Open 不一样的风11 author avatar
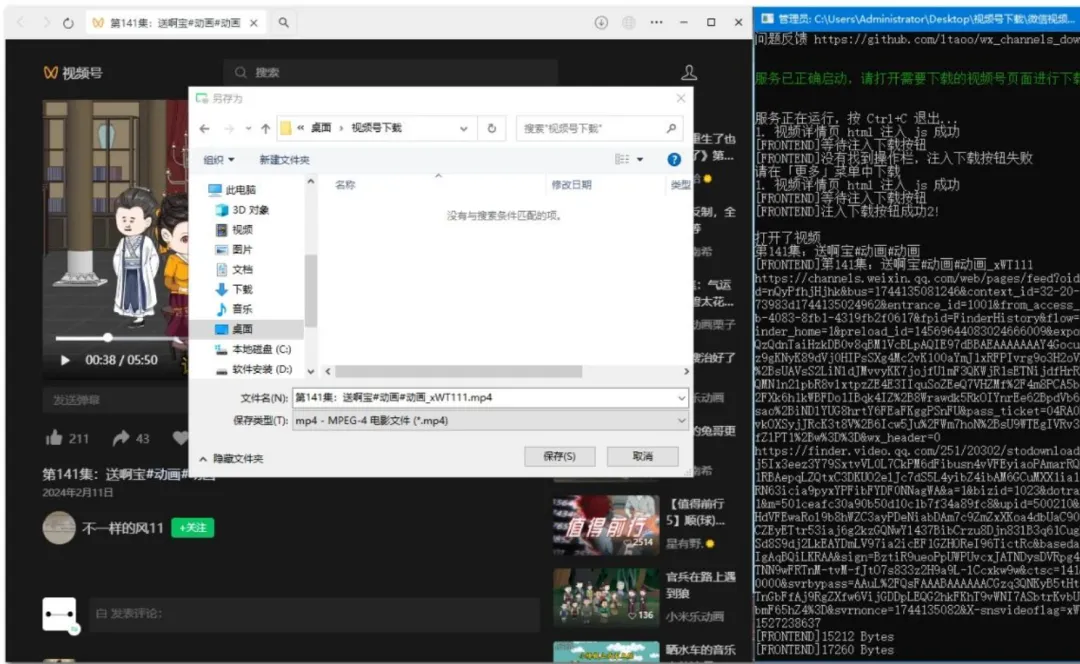Image resolution: width=1080 pixels, height=664 pixels. pos(59,528)
